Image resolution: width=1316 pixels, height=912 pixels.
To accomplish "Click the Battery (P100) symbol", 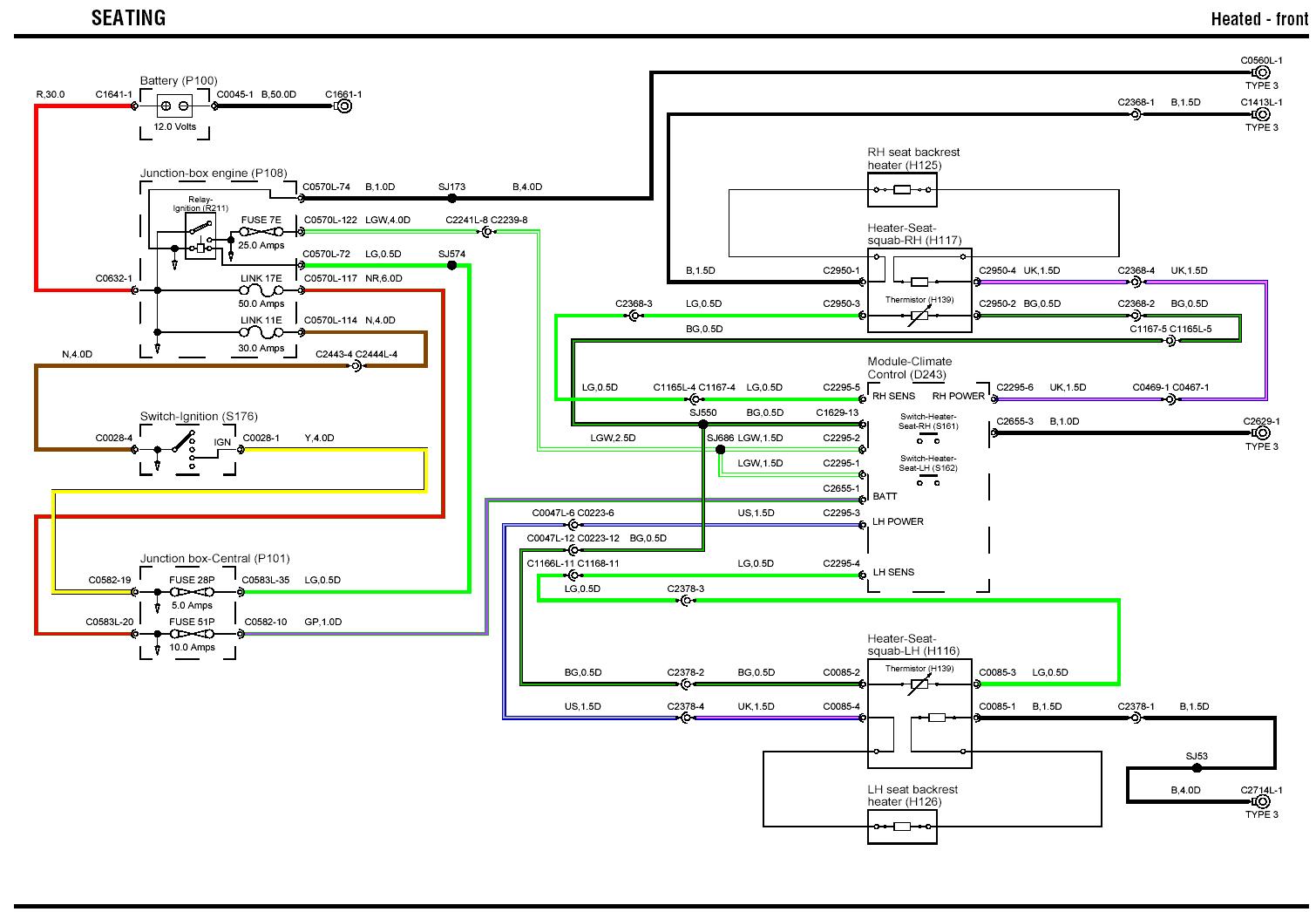I will pos(174,106).
